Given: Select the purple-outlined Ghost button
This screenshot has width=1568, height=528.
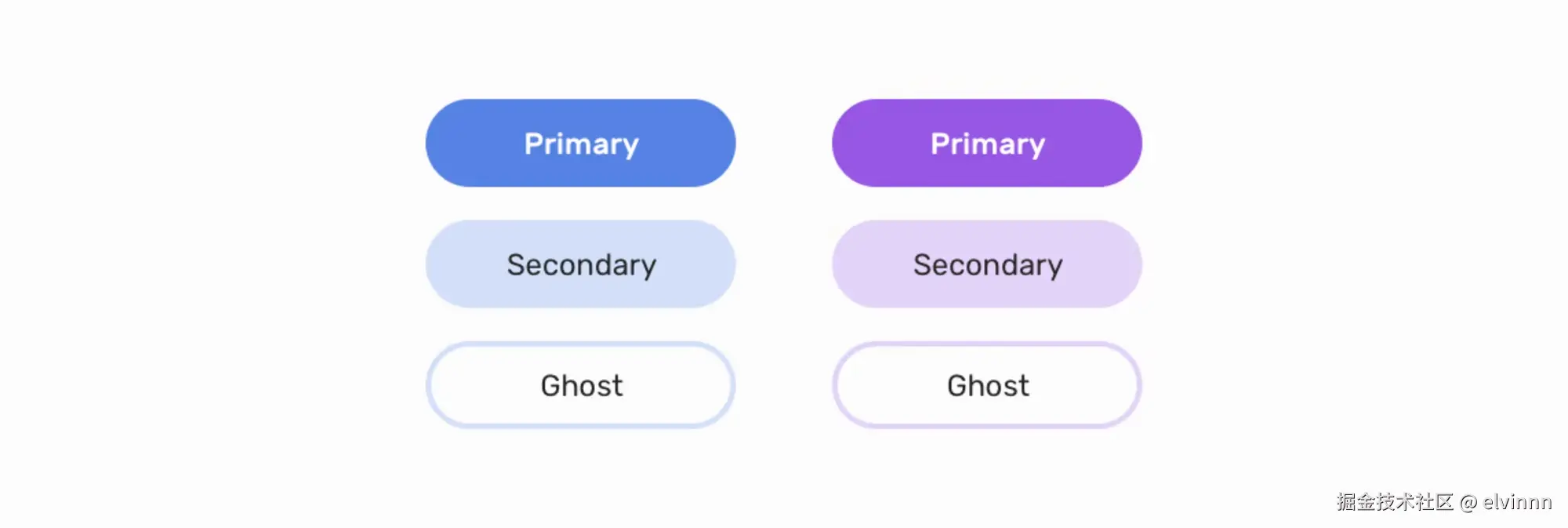Looking at the screenshot, I should click(x=986, y=385).
